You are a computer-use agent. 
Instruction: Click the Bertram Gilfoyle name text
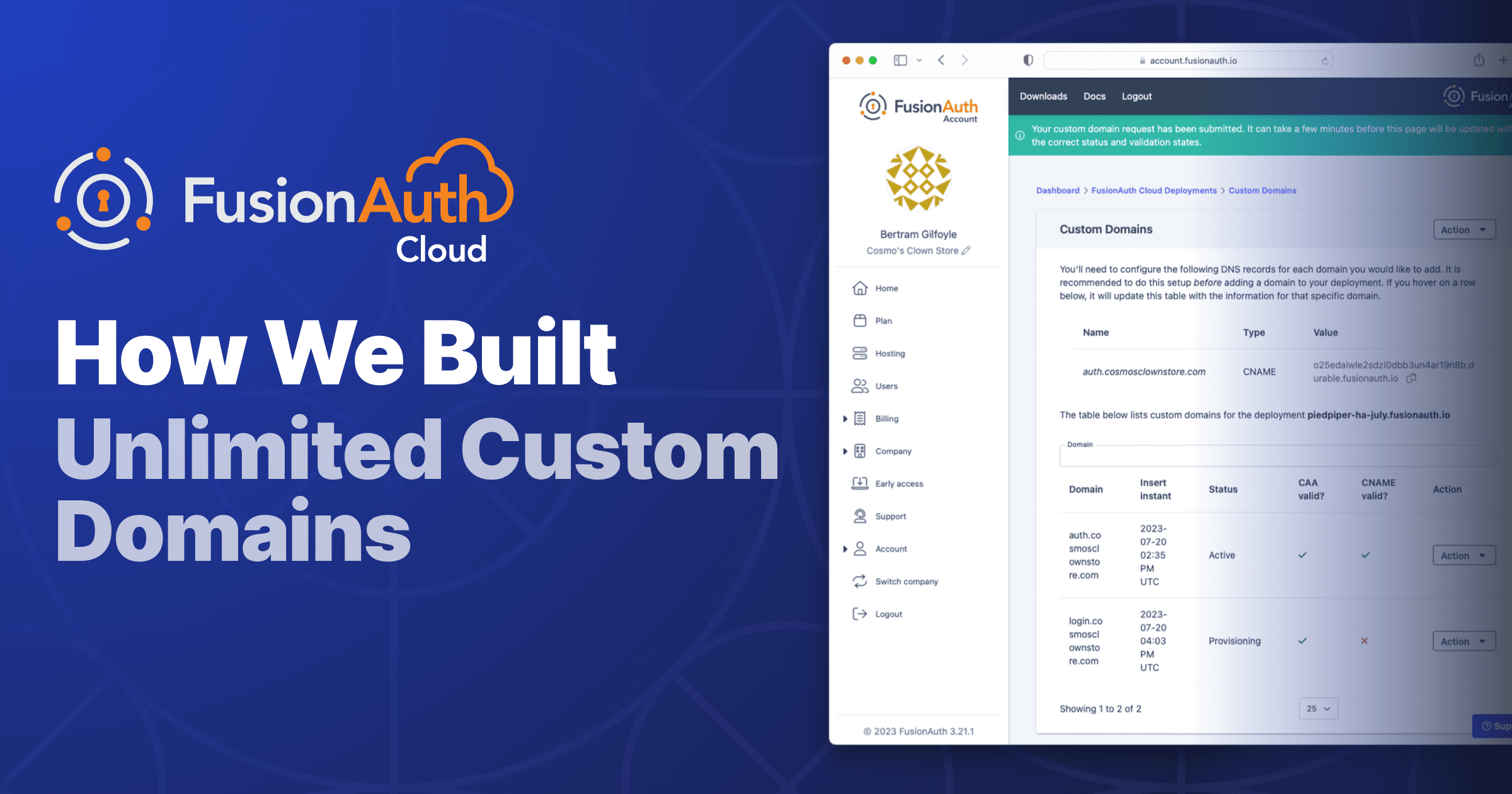pos(919,234)
